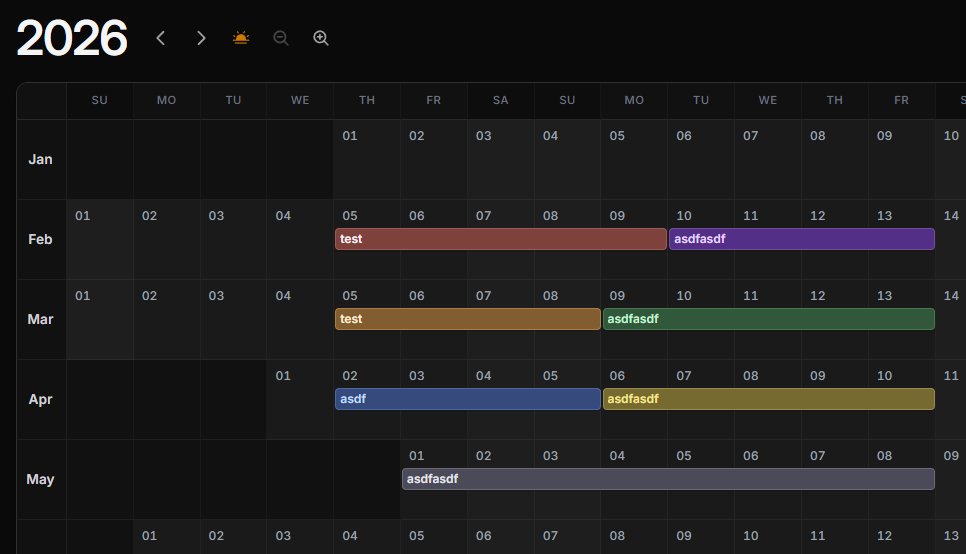This screenshot has height=554, width=966.
Task: Select January 01 day cell
Action: point(367,160)
